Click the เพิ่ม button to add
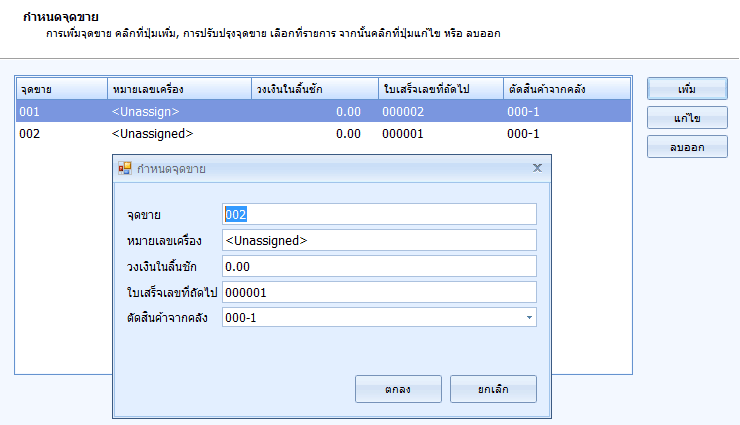The image size is (740, 425). 687,89
